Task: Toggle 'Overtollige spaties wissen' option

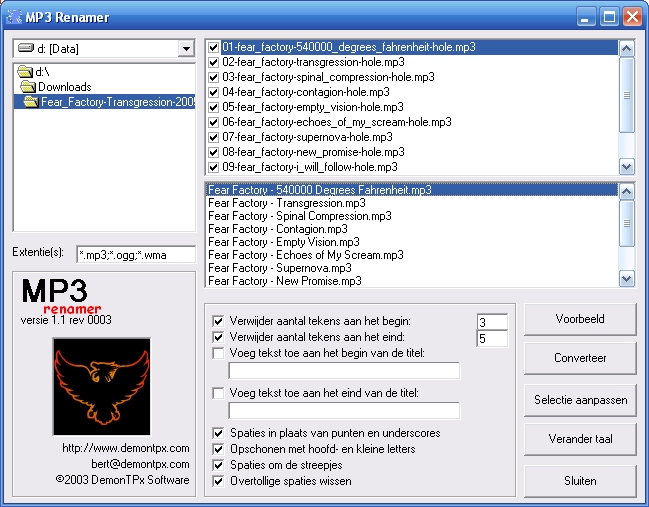Action: click(x=218, y=481)
